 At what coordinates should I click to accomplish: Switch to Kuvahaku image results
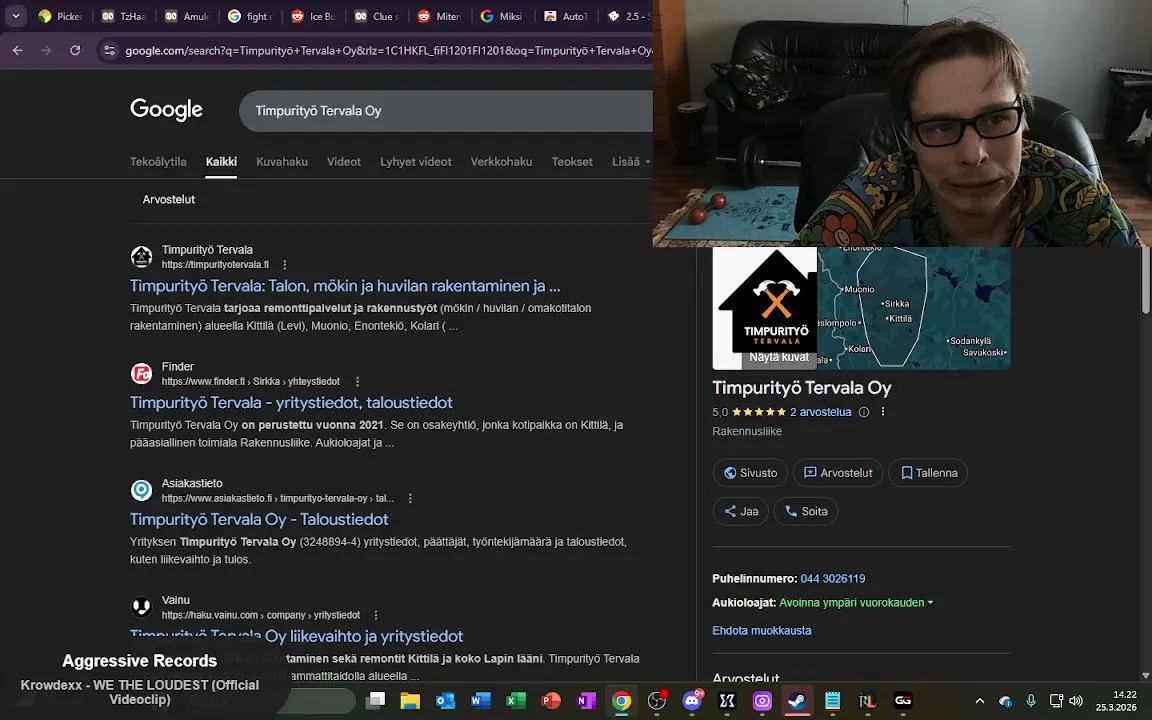(281, 162)
